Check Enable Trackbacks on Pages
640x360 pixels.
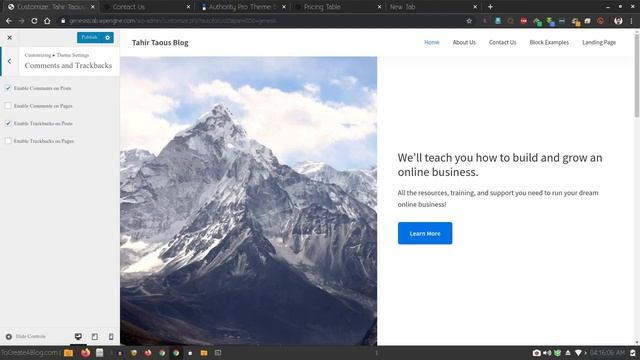tap(8, 141)
